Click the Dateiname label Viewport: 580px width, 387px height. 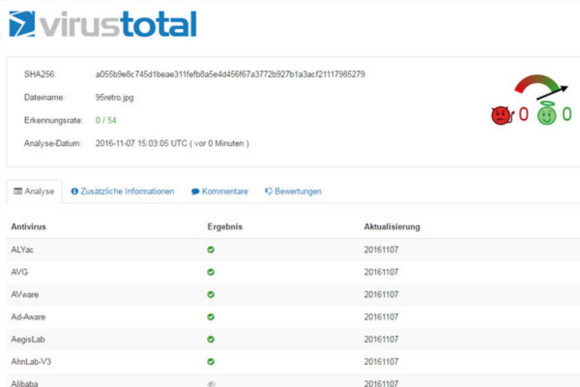44,98
